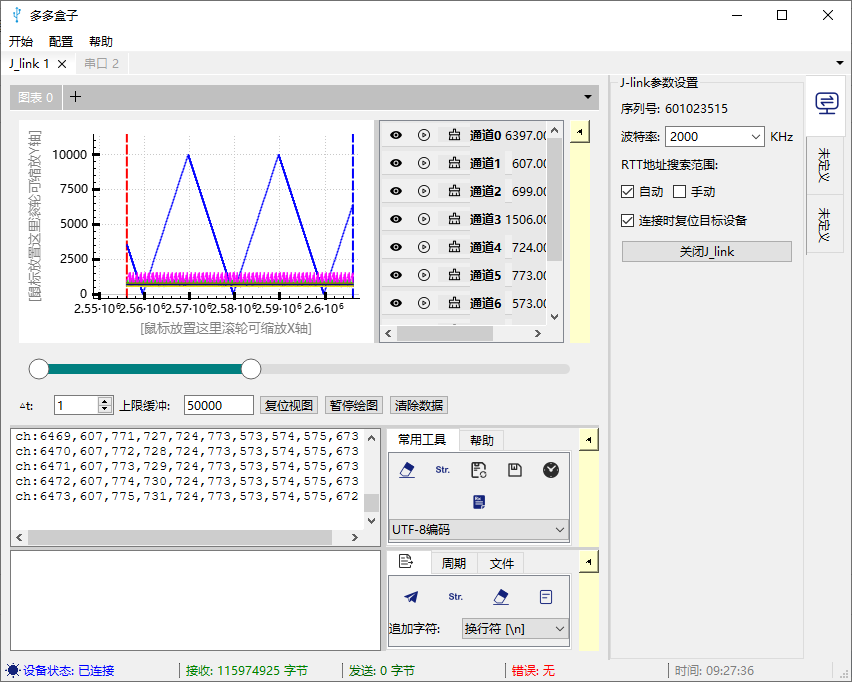Click the broom icon for 通道6
852x682 pixels.
click(454, 303)
